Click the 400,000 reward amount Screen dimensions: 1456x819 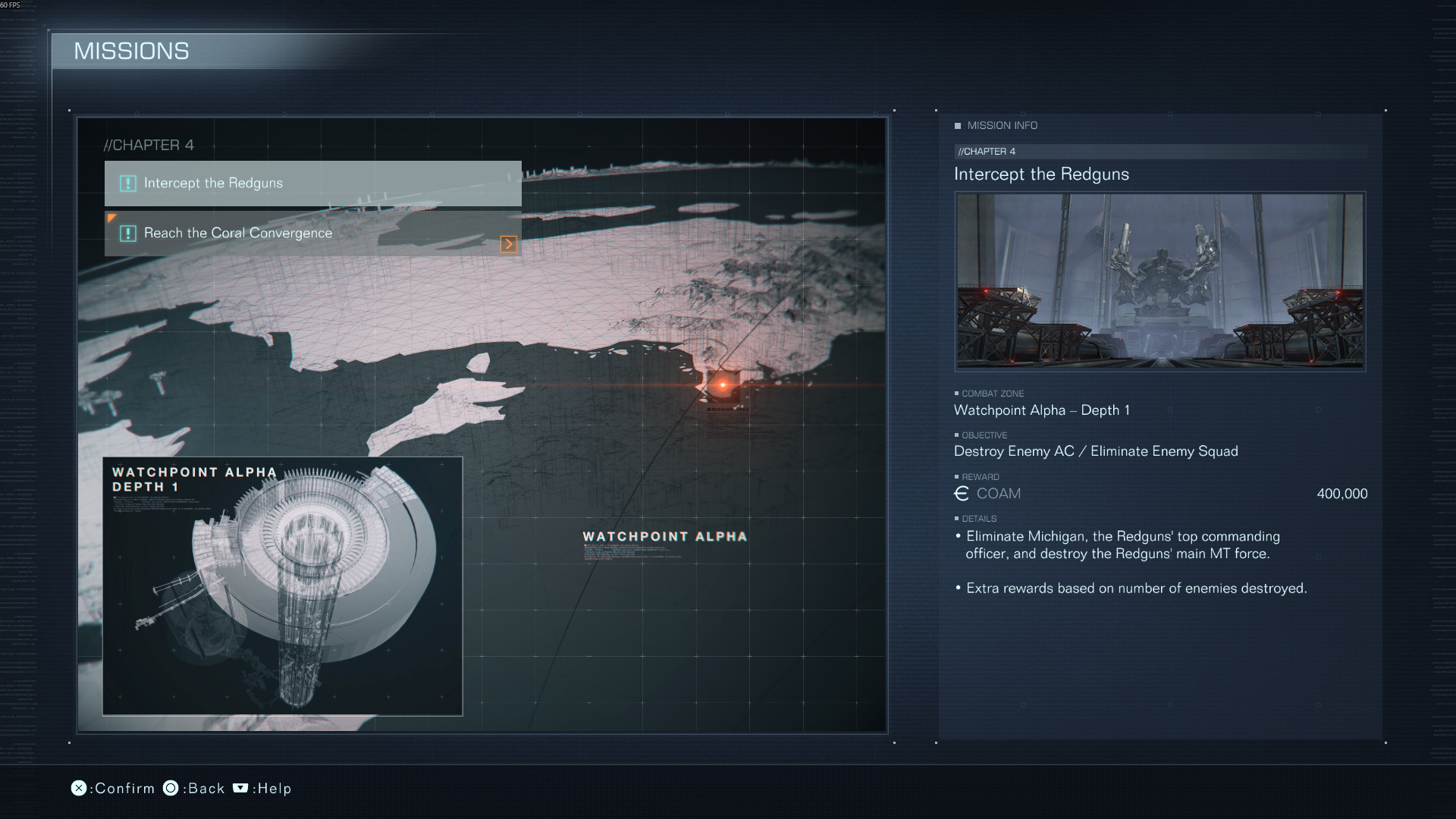1341,494
